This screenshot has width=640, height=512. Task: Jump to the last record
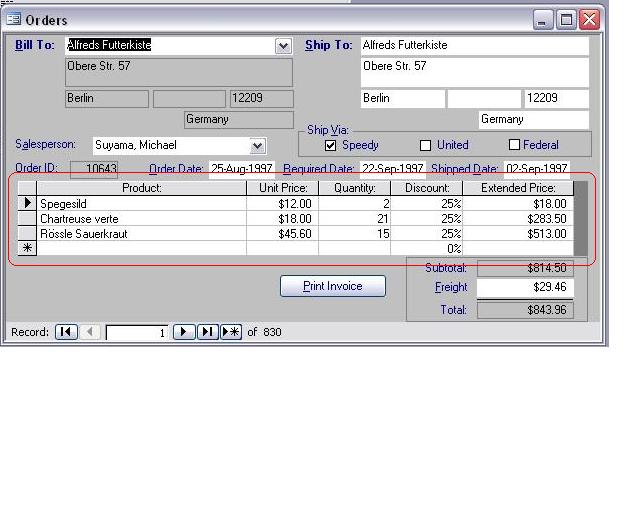pyautogui.click(x=207, y=332)
